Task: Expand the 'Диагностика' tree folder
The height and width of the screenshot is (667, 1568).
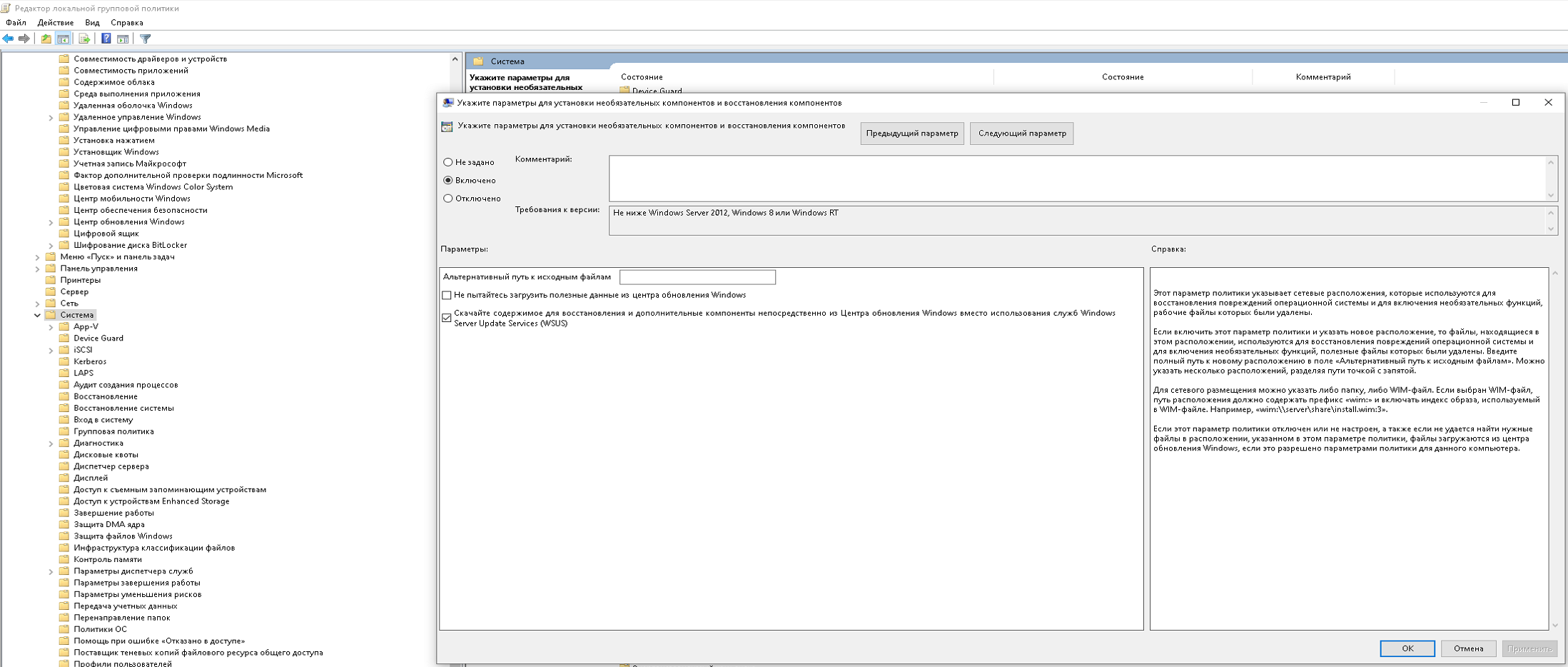Action: (51, 443)
